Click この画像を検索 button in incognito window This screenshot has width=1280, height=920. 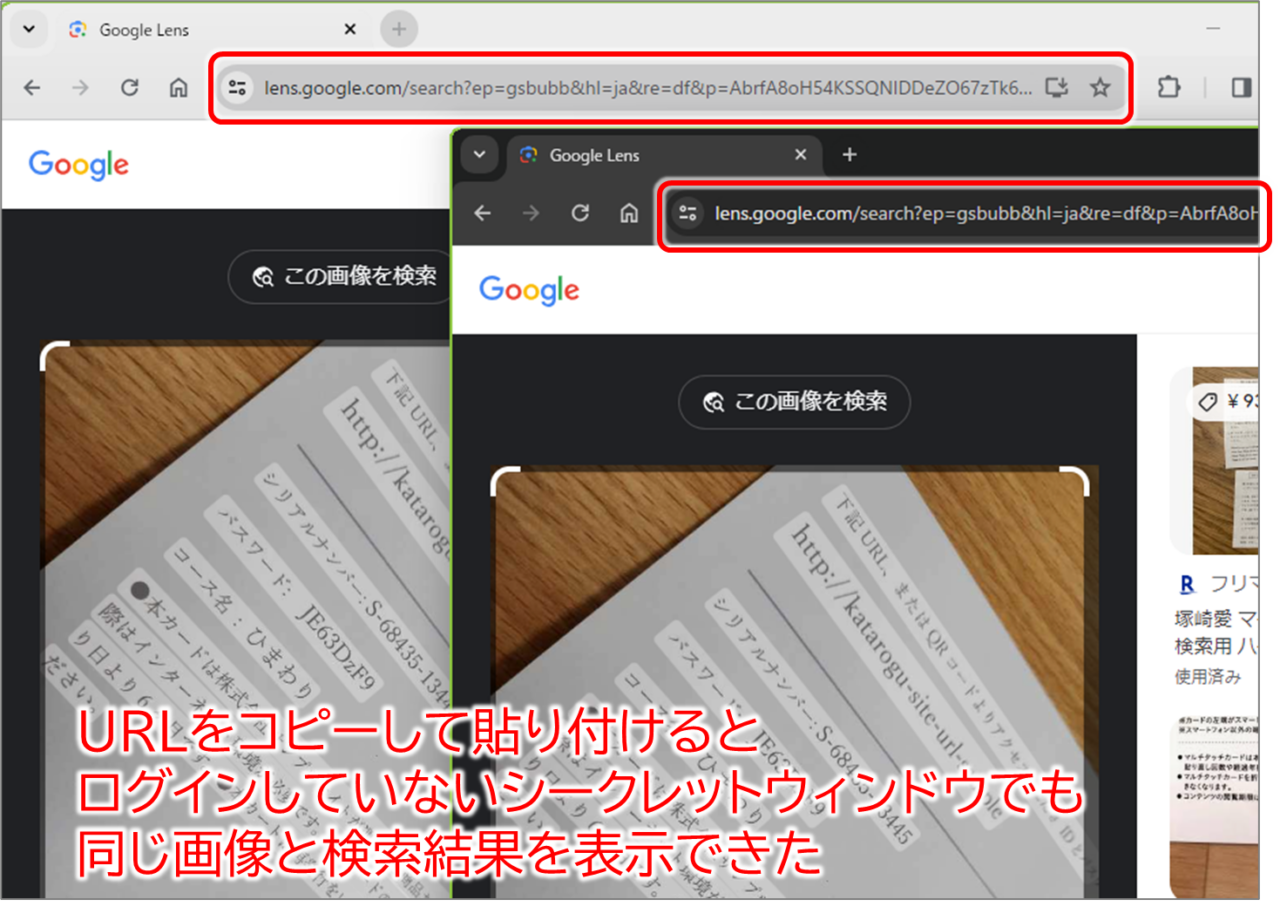pyautogui.click(x=795, y=402)
